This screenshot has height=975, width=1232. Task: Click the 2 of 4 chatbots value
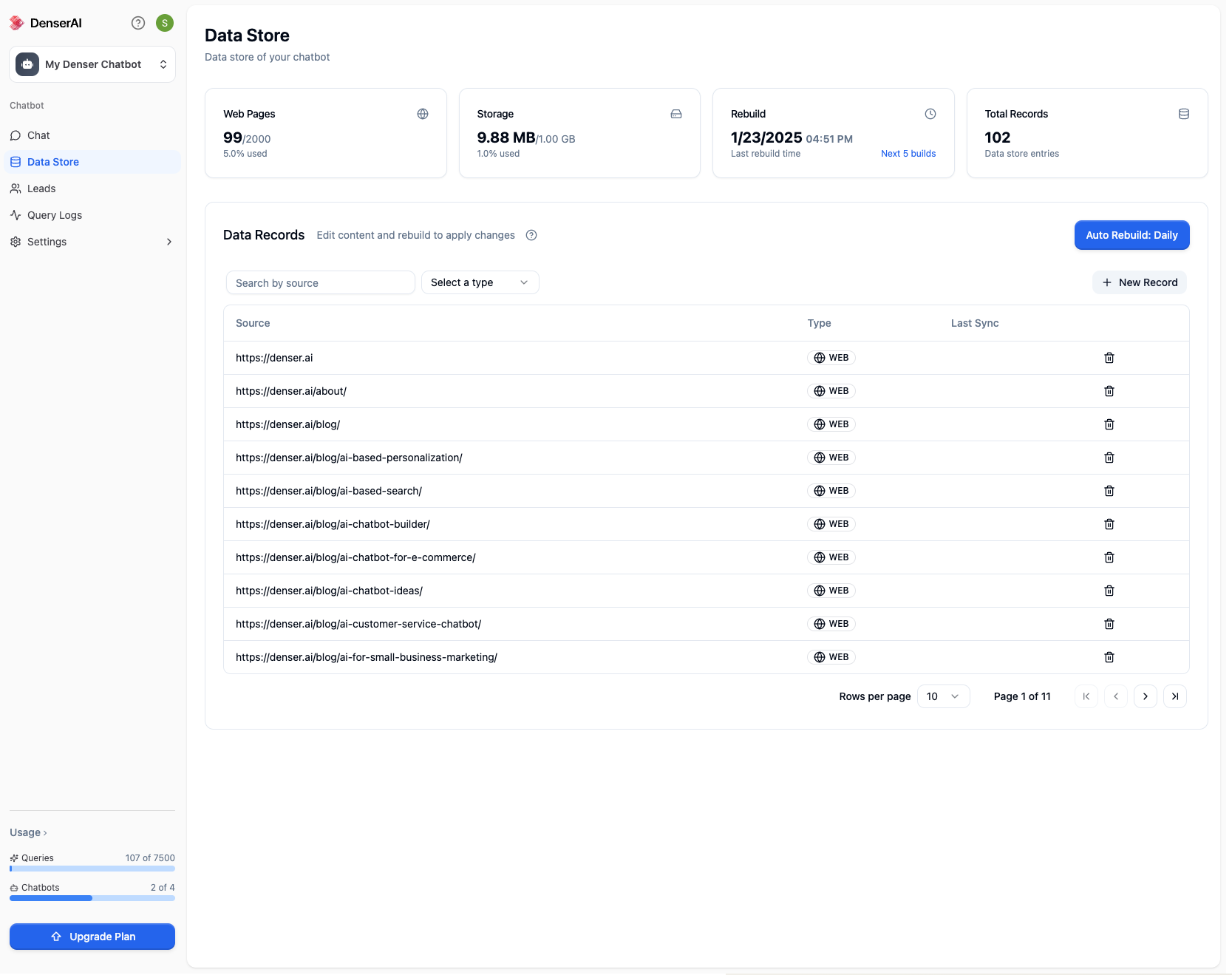(163, 888)
